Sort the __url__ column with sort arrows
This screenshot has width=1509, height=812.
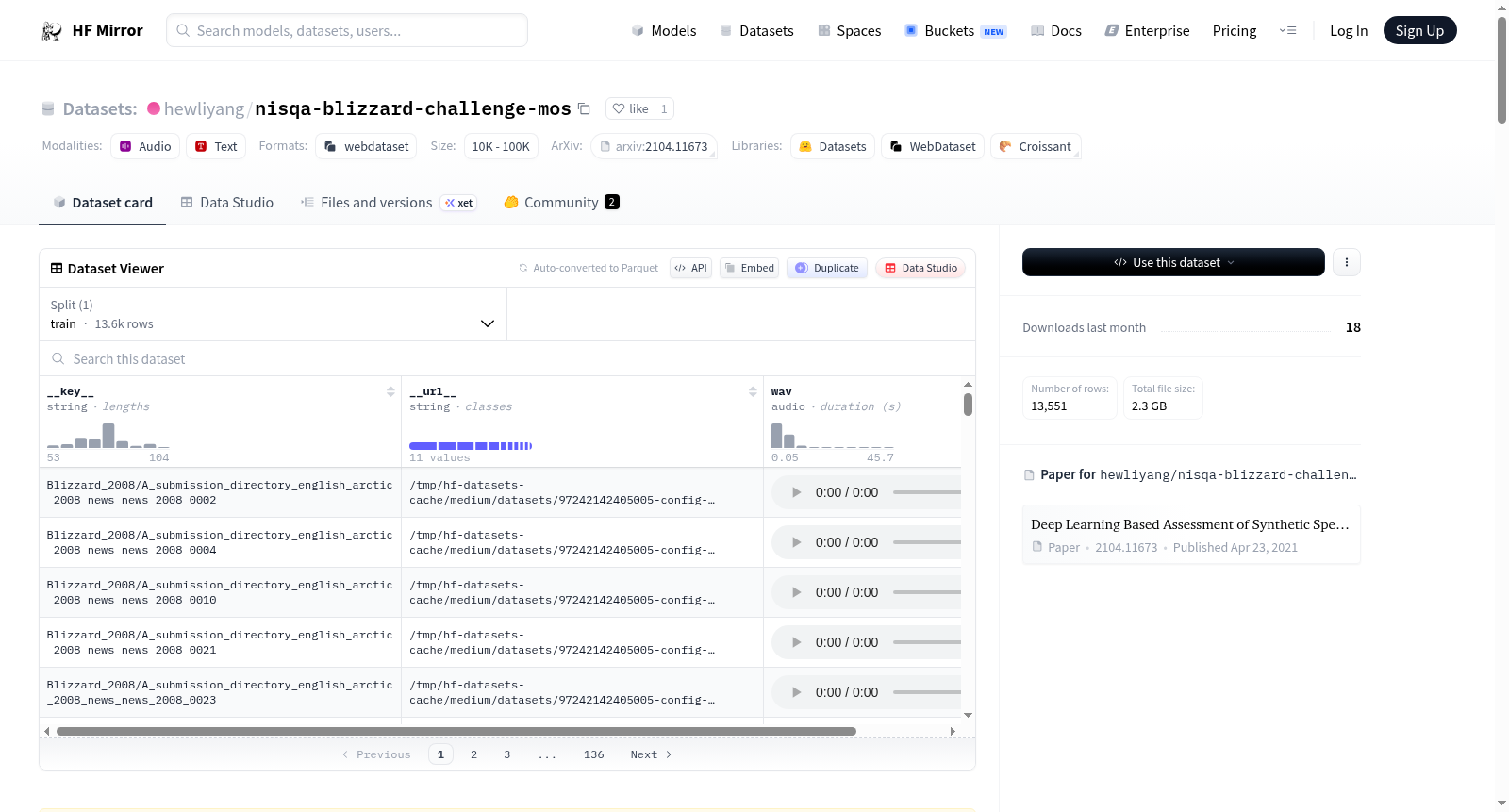tap(753, 391)
